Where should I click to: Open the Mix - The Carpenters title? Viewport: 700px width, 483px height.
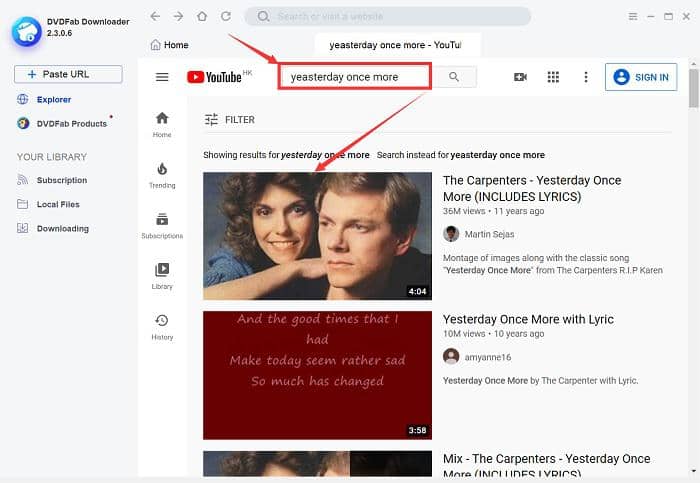546,465
